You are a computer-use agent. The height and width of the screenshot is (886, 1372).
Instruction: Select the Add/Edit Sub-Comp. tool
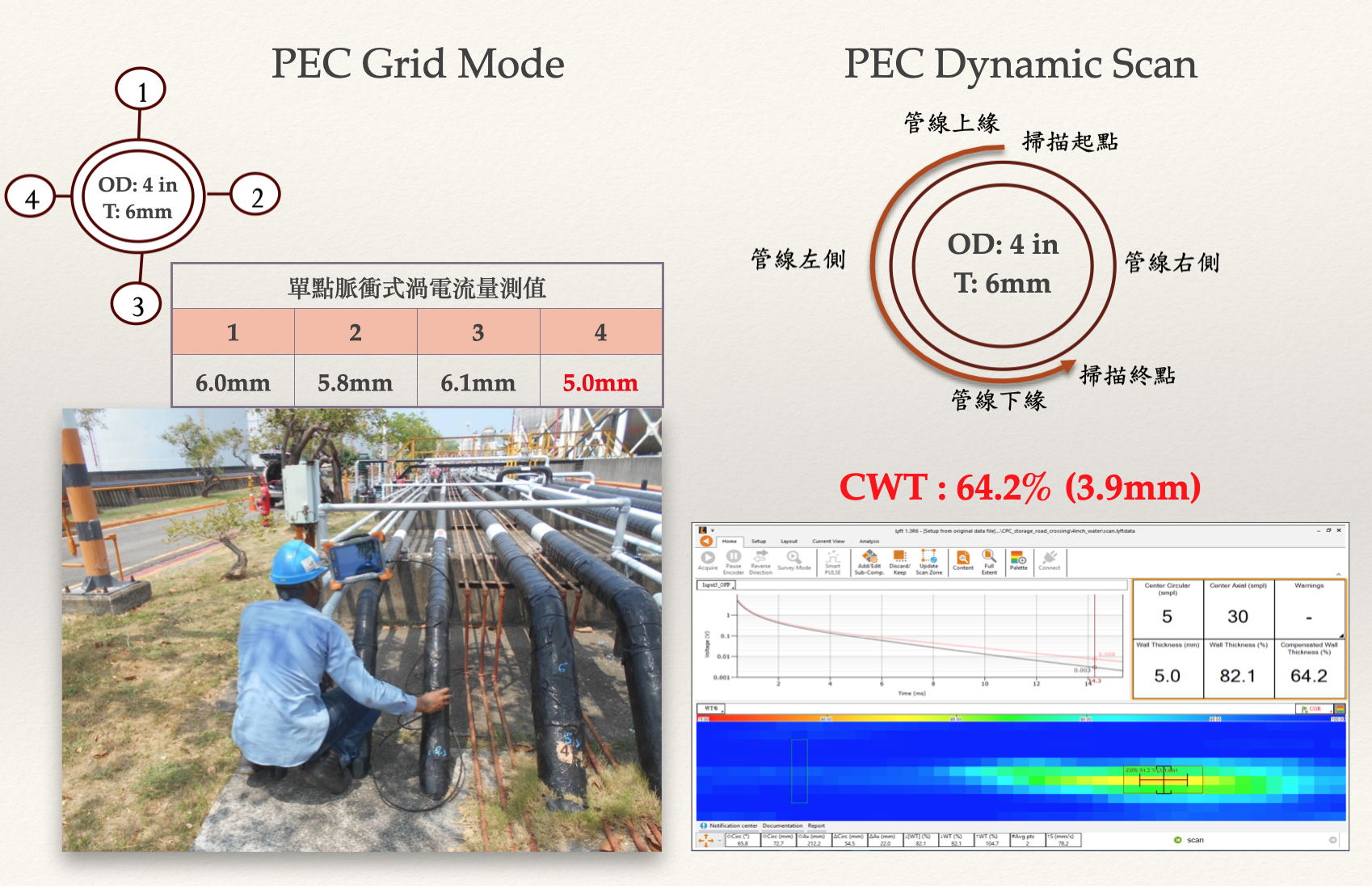coord(869,557)
